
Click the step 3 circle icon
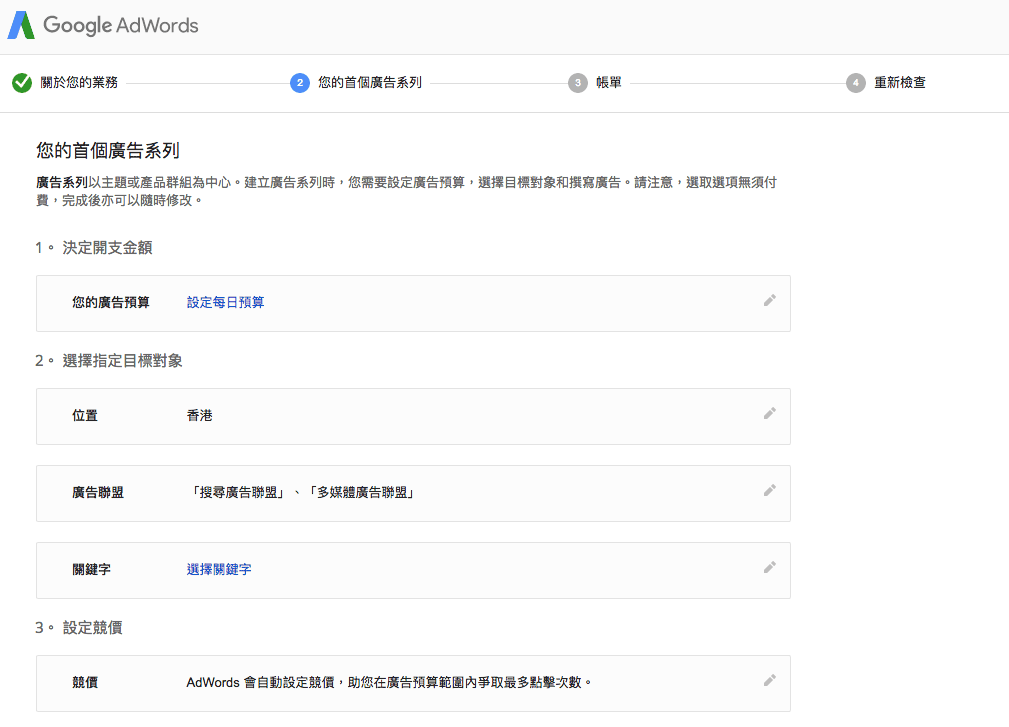(578, 83)
